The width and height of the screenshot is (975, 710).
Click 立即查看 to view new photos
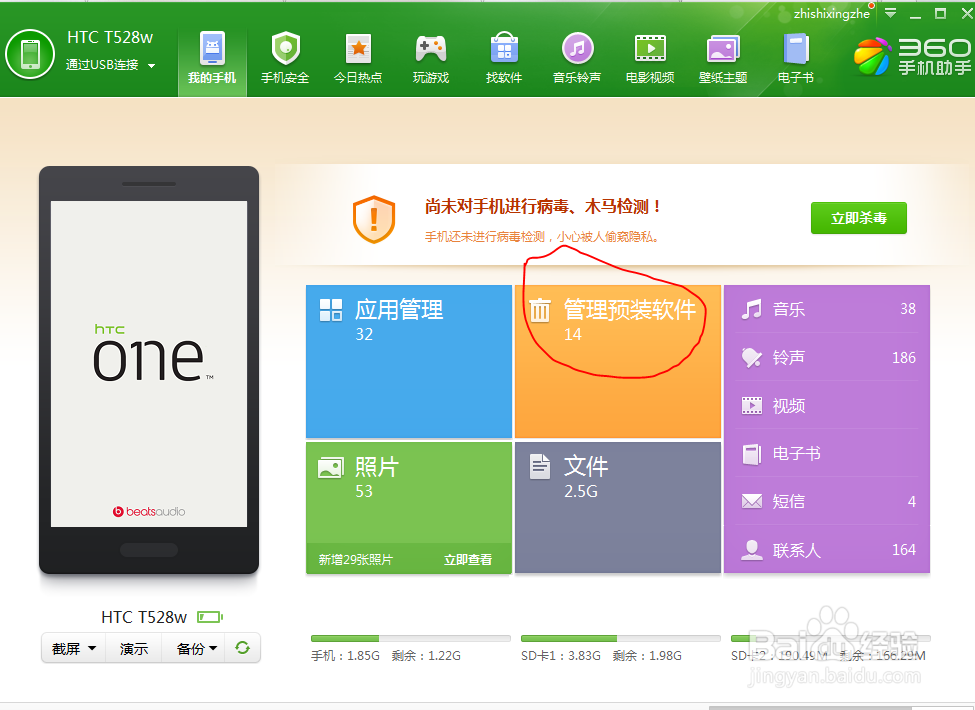(x=468, y=560)
